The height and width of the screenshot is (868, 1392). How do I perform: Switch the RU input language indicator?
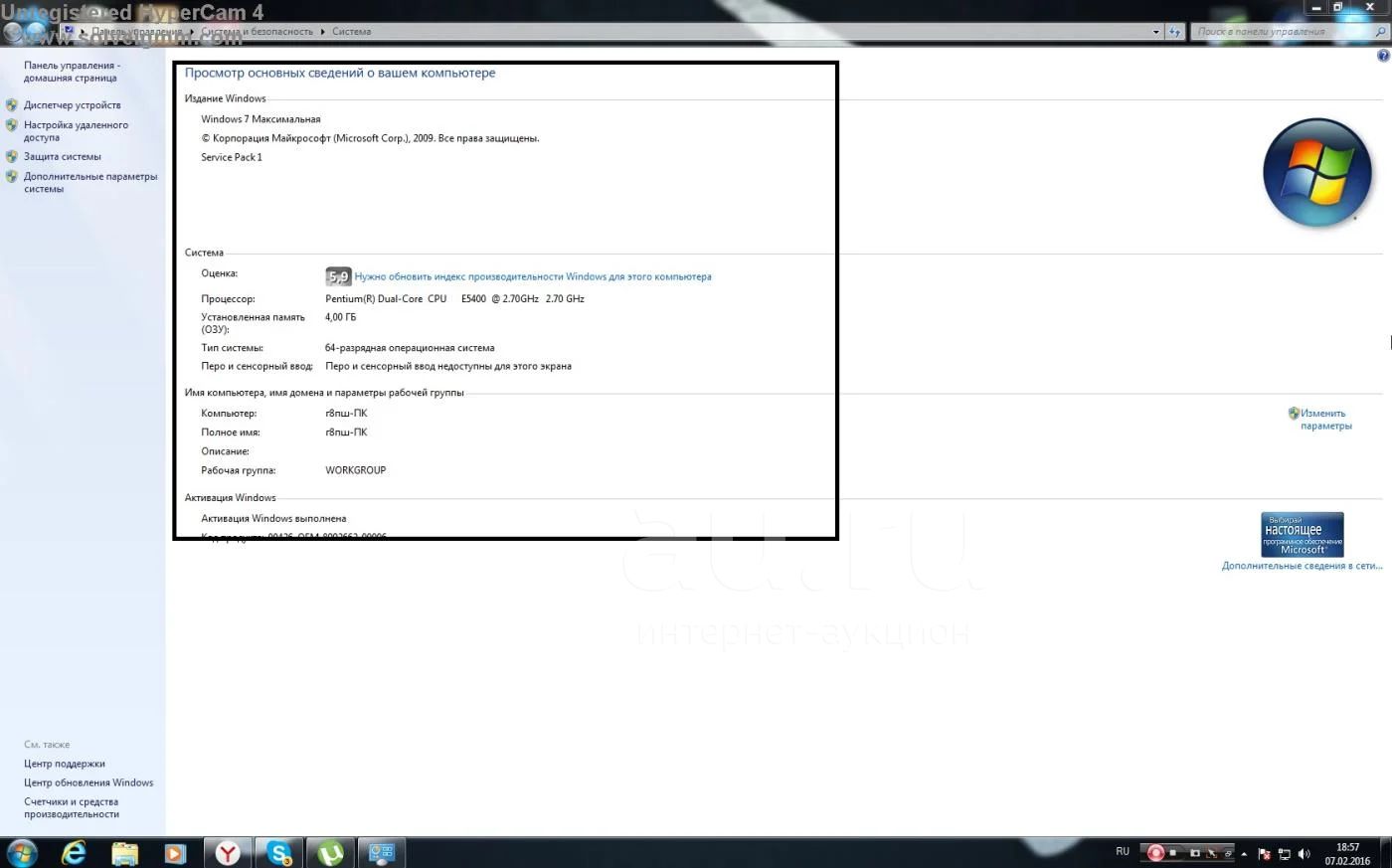click(1122, 852)
